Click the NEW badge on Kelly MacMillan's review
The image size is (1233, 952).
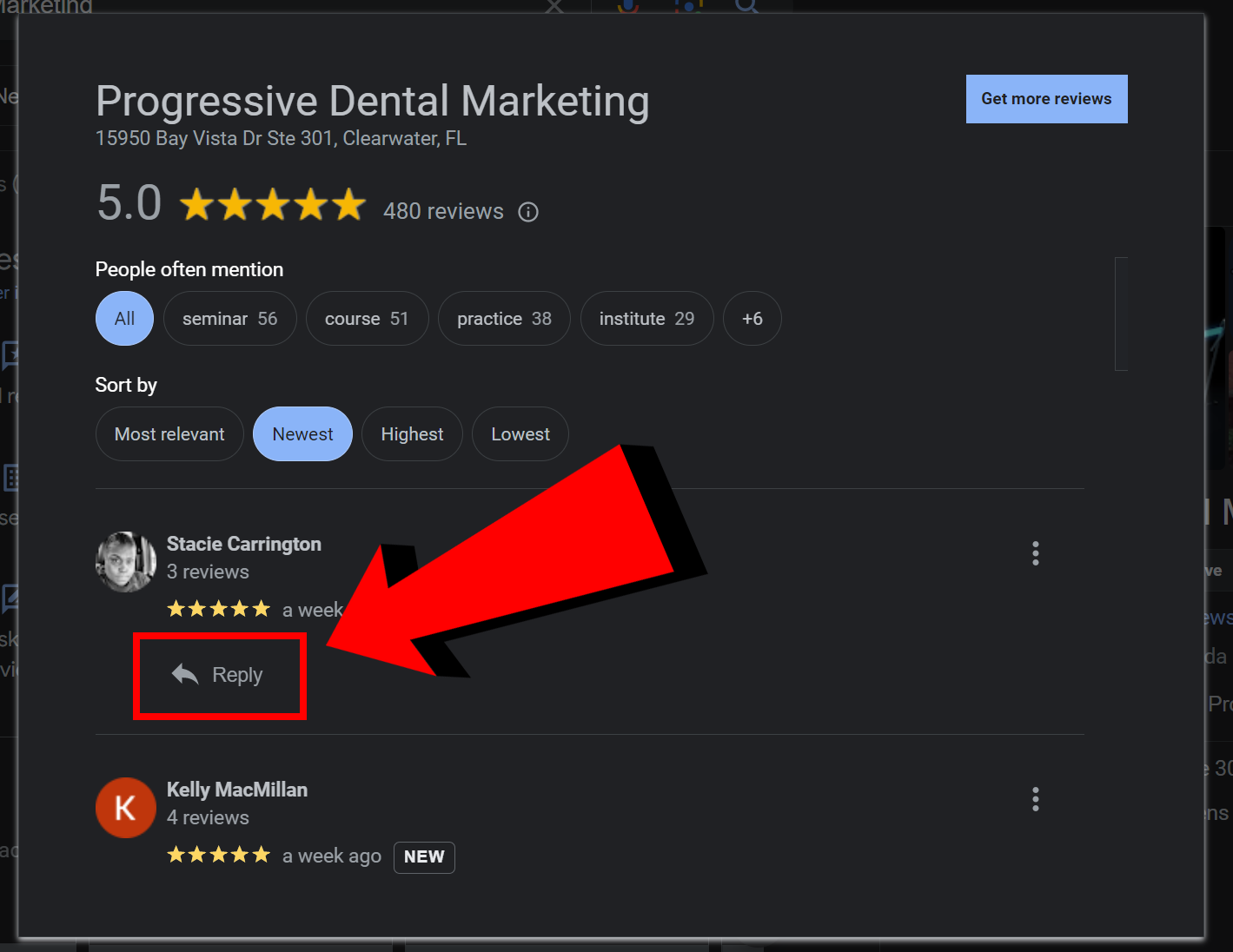coord(424,857)
